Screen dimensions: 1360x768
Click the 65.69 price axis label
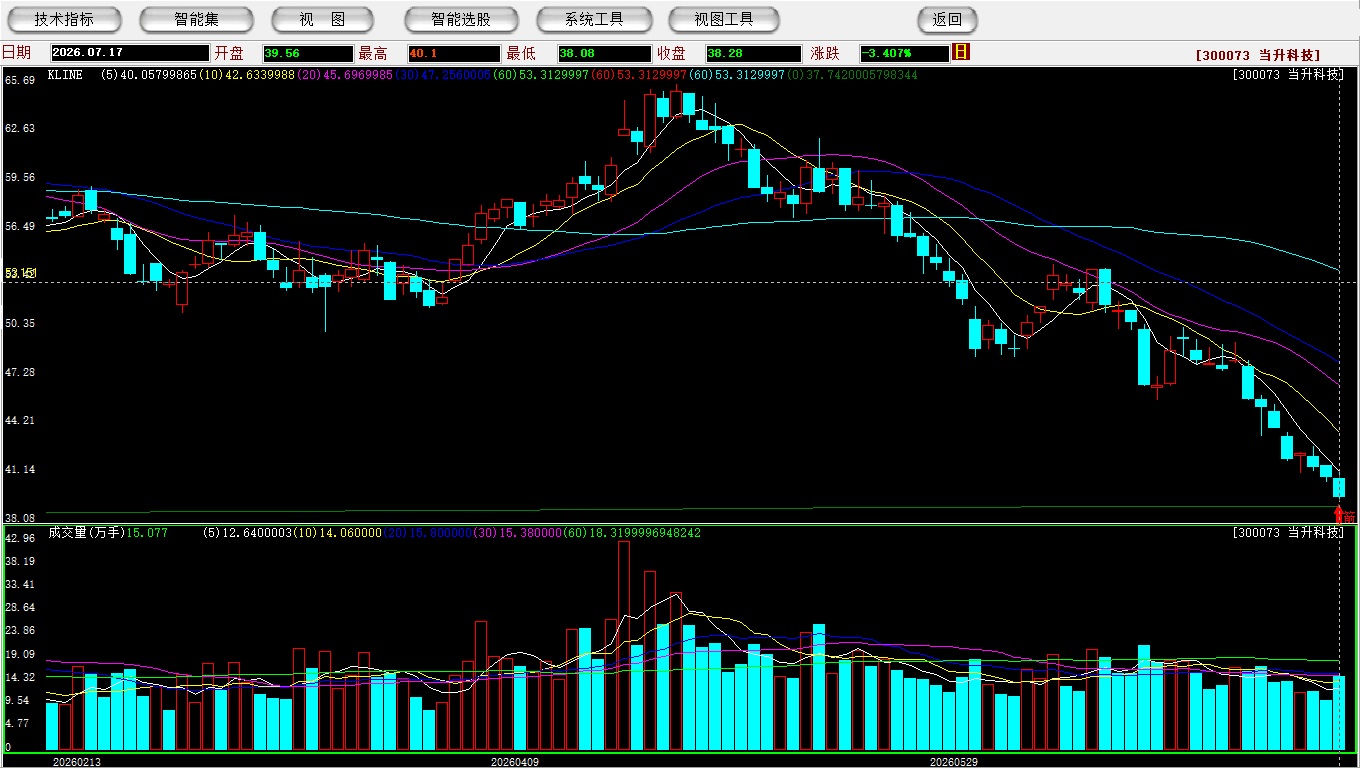click(x=20, y=80)
